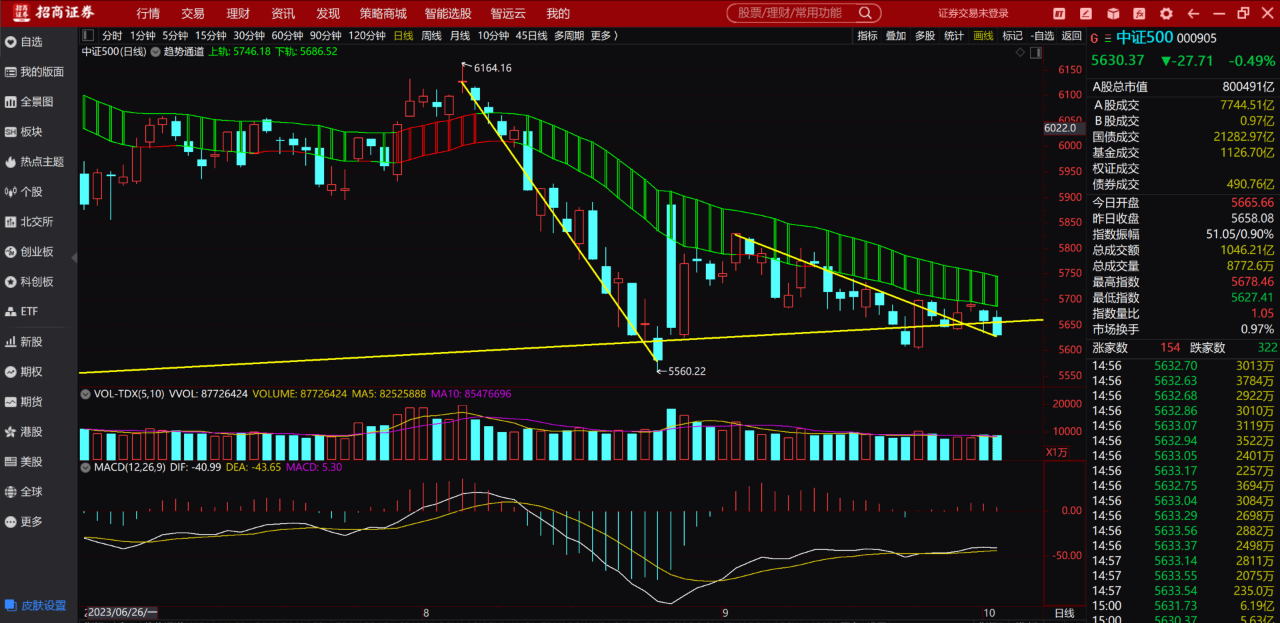Open the 自选 watchlist in the sidebar
Image resolution: width=1280 pixels, height=623 pixels.
pyautogui.click(x=30, y=42)
